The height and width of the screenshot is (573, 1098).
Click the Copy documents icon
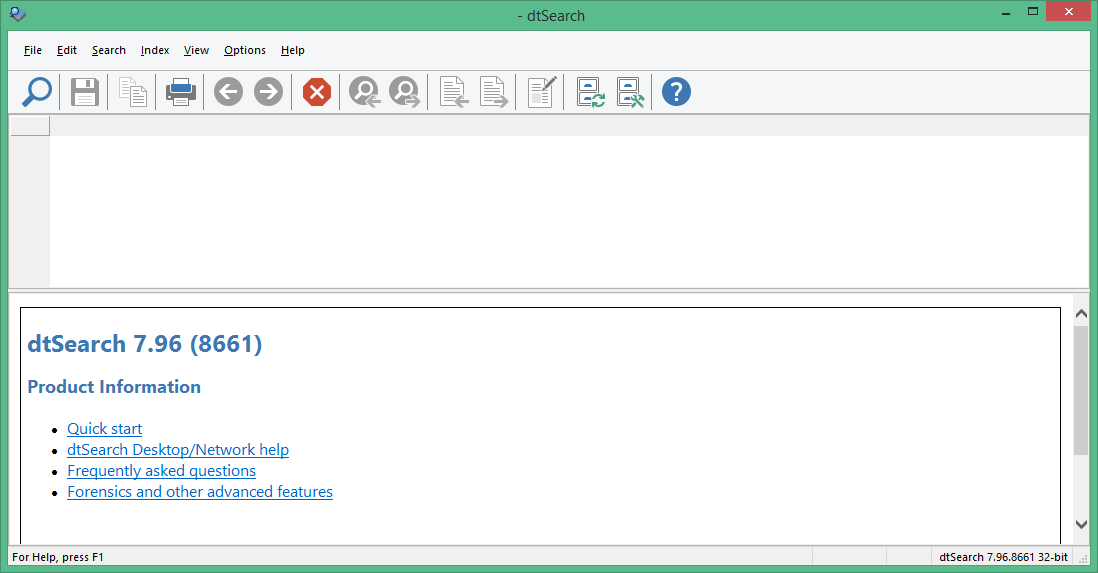point(132,92)
